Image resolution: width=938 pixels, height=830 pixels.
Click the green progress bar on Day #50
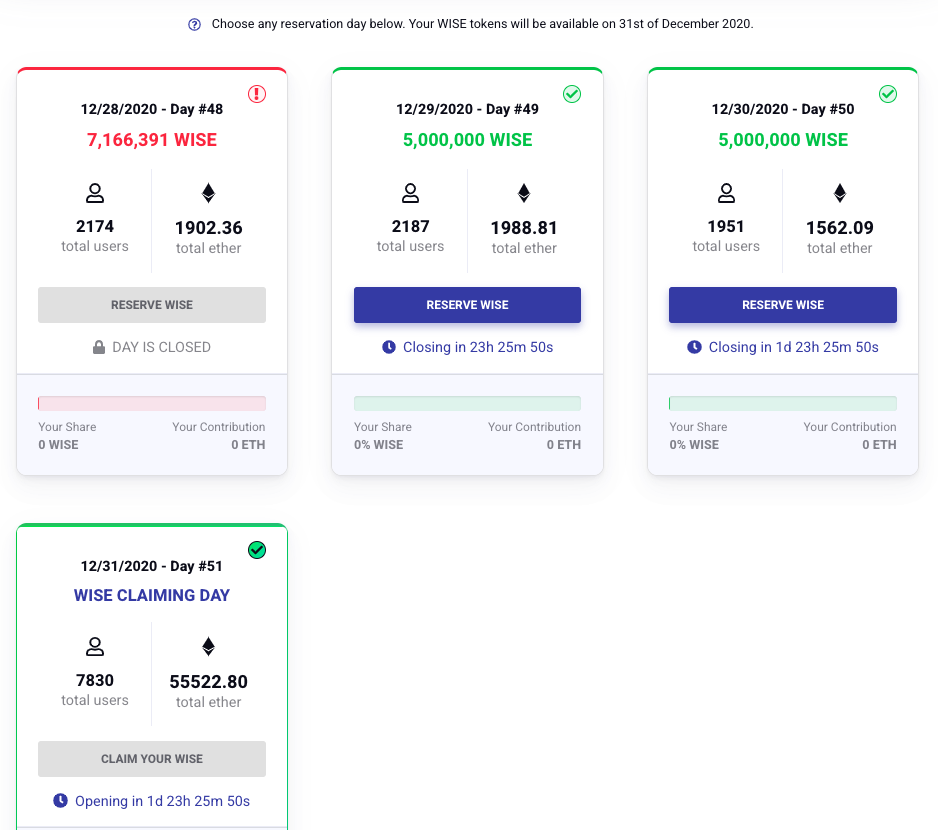(783, 402)
